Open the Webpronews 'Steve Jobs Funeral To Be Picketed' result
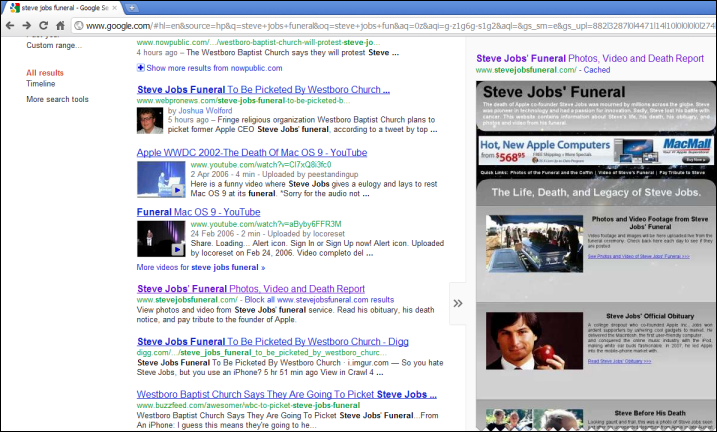 (263, 90)
